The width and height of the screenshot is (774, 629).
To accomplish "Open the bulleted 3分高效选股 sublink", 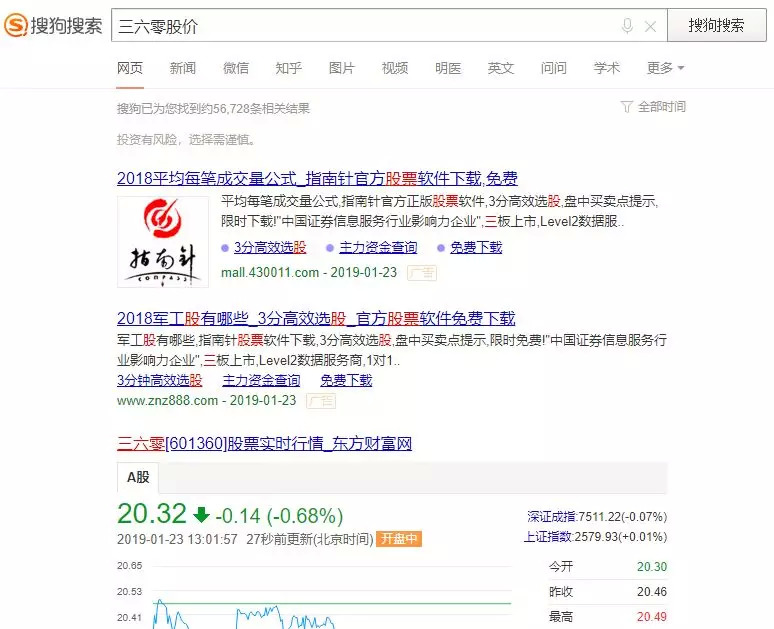I will 270,247.
